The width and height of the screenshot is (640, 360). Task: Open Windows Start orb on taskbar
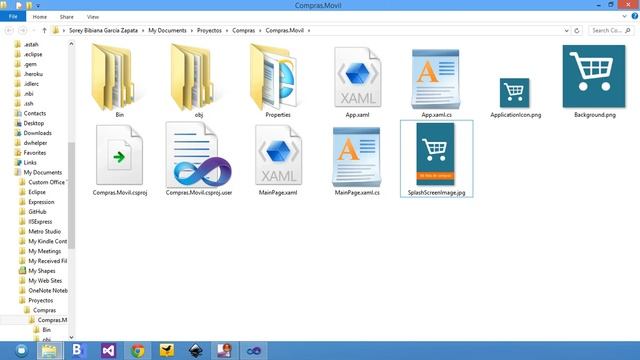[x=21, y=351]
